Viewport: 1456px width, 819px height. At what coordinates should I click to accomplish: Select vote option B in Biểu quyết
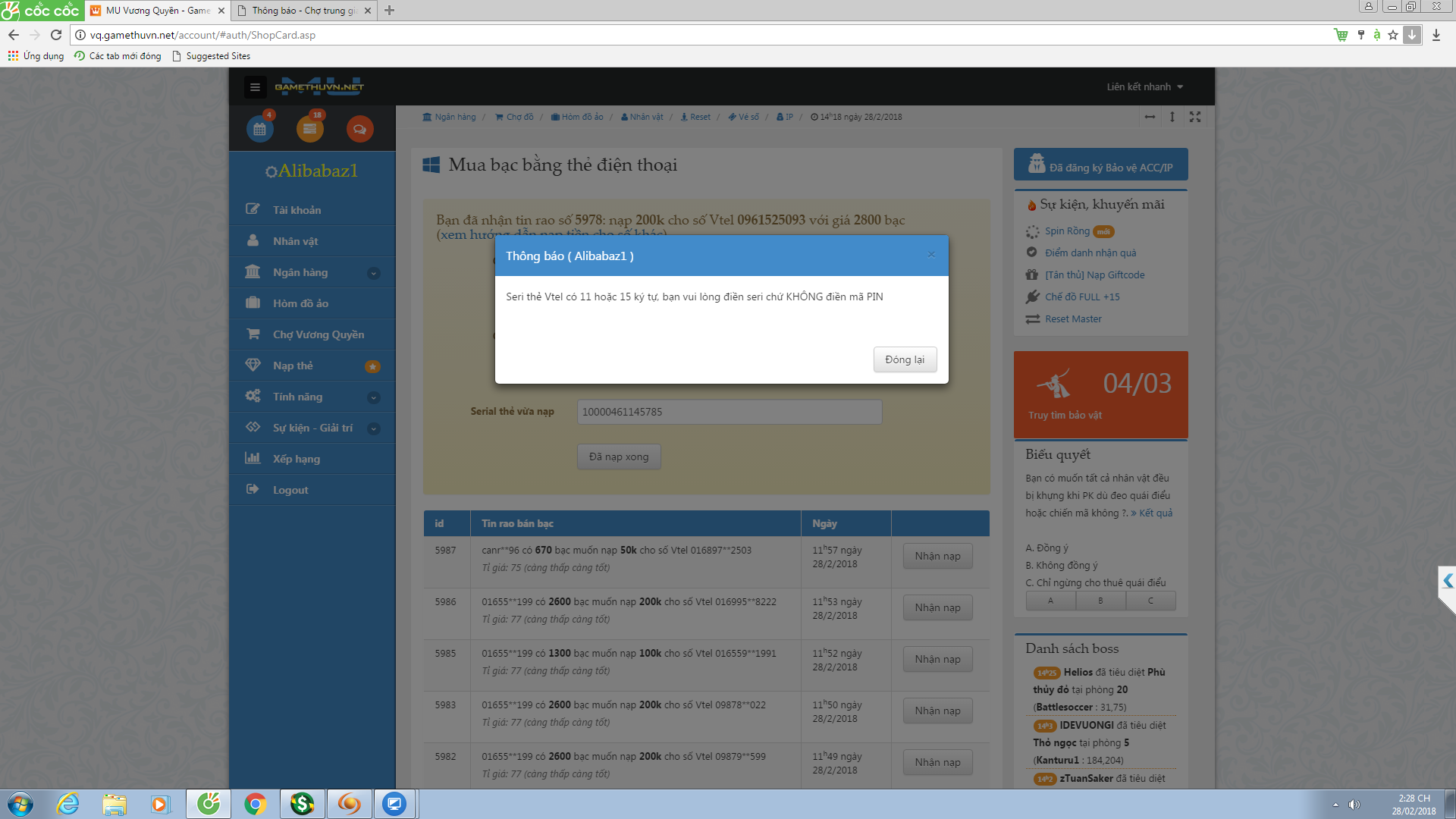pyautogui.click(x=1100, y=601)
